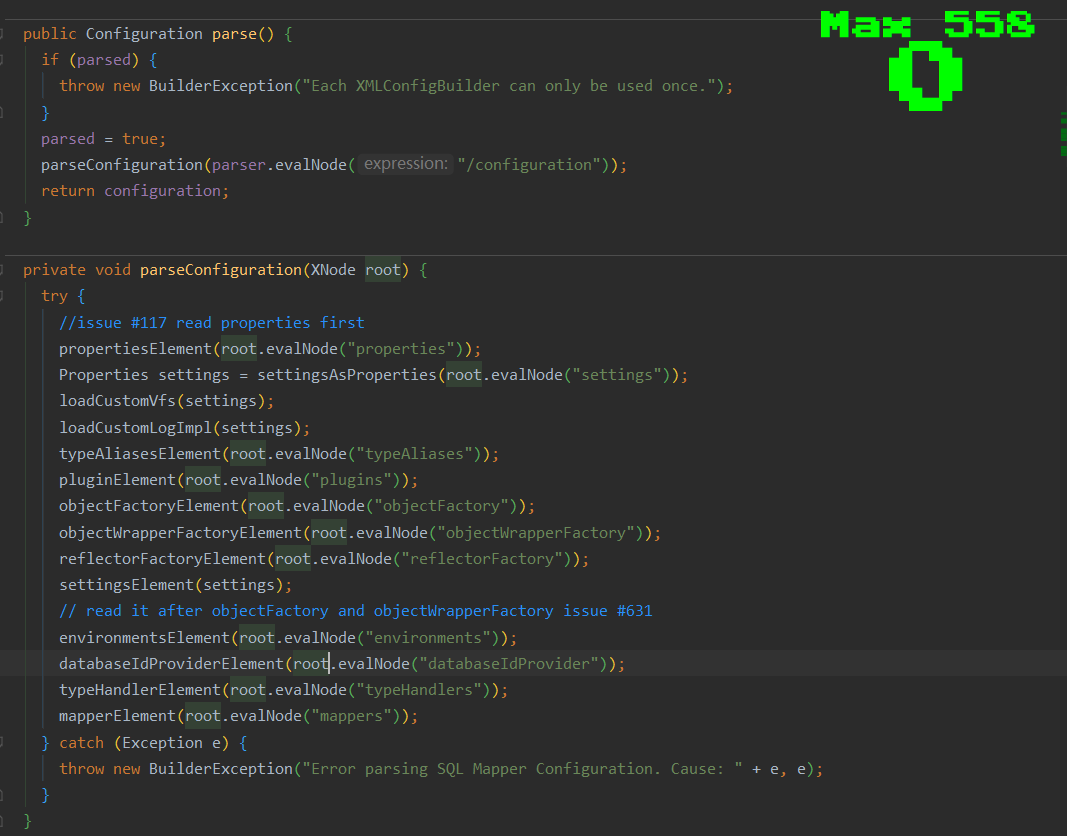The image size is (1067, 836).
Task: Click the 'root' parameter in the method signature
Action: 383,270
